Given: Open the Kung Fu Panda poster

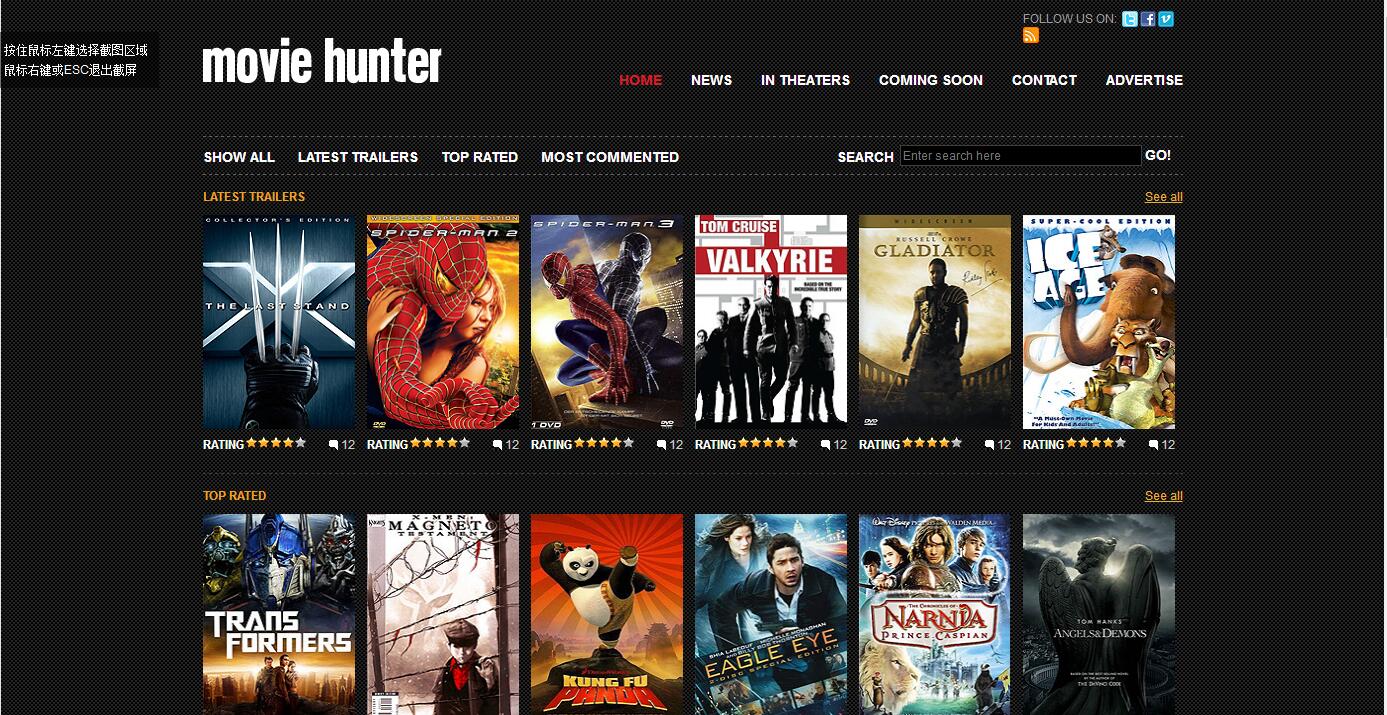Looking at the screenshot, I should (607, 614).
